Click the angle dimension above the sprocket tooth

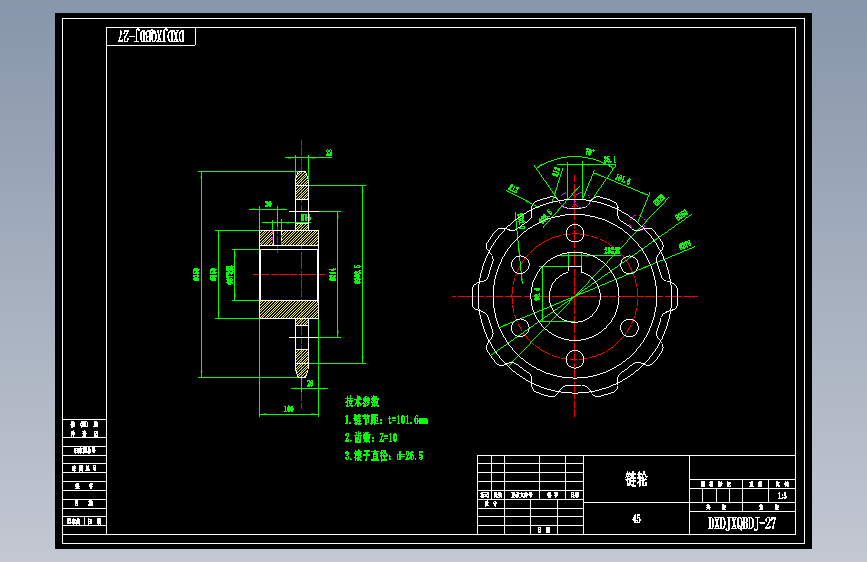[590, 152]
